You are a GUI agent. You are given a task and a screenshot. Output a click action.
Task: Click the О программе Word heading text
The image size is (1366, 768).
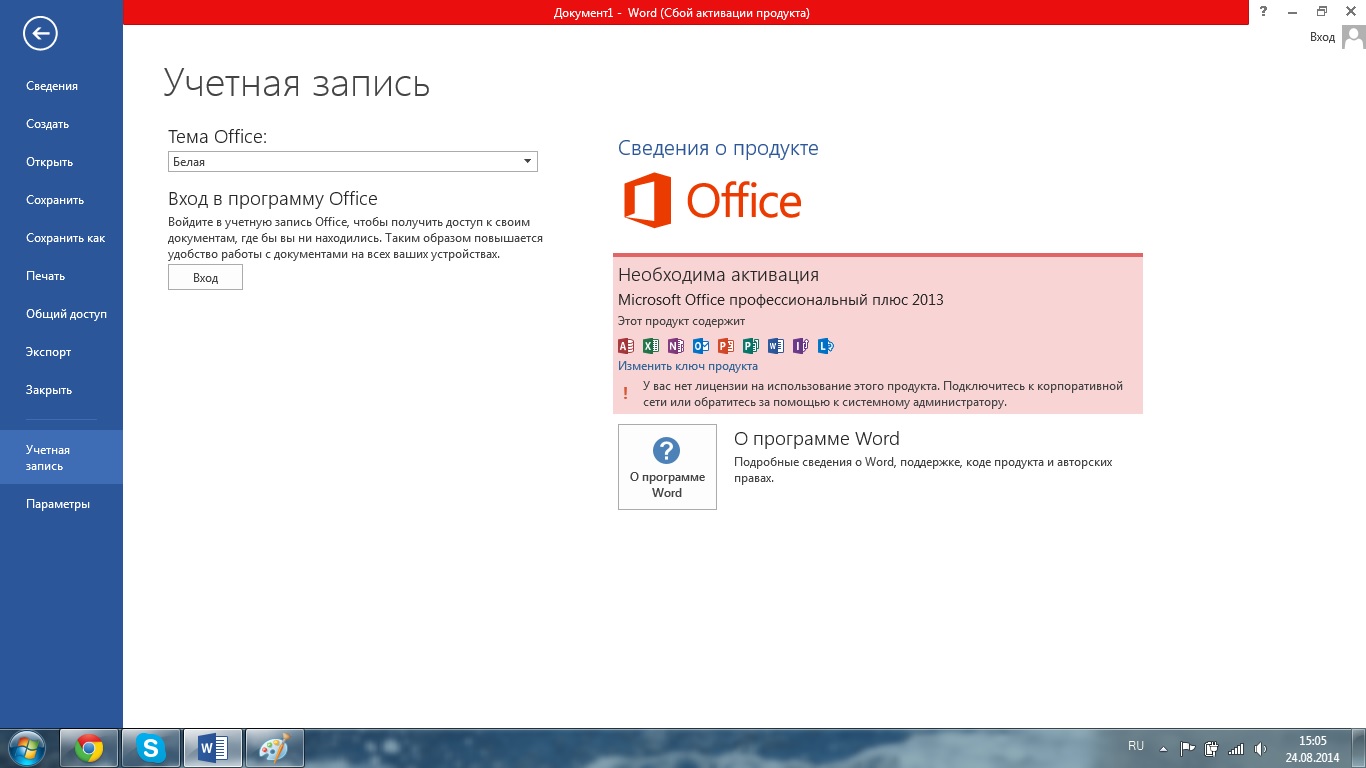817,439
